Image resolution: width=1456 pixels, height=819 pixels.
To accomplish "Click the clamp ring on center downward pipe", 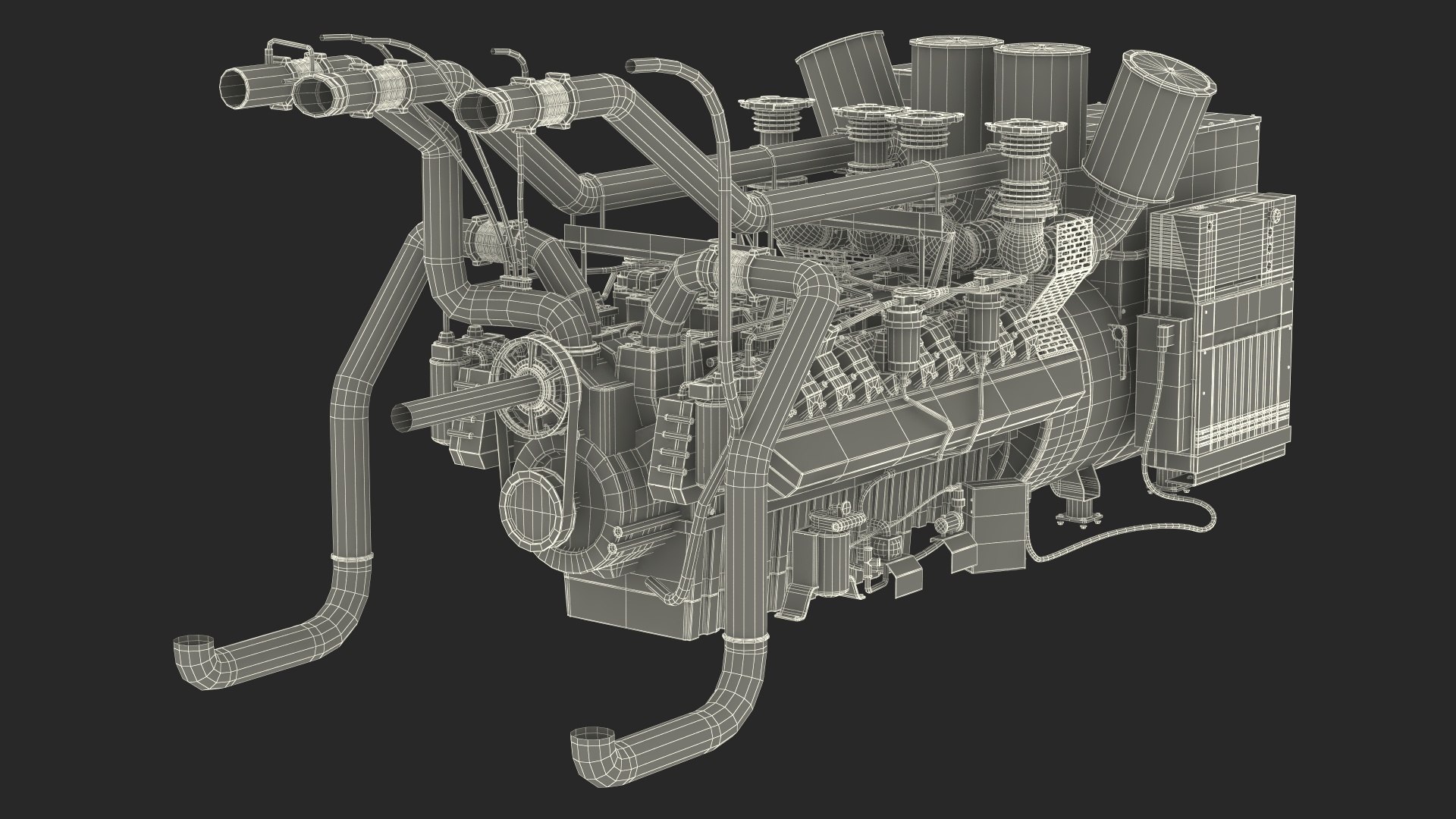I will pos(745,639).
